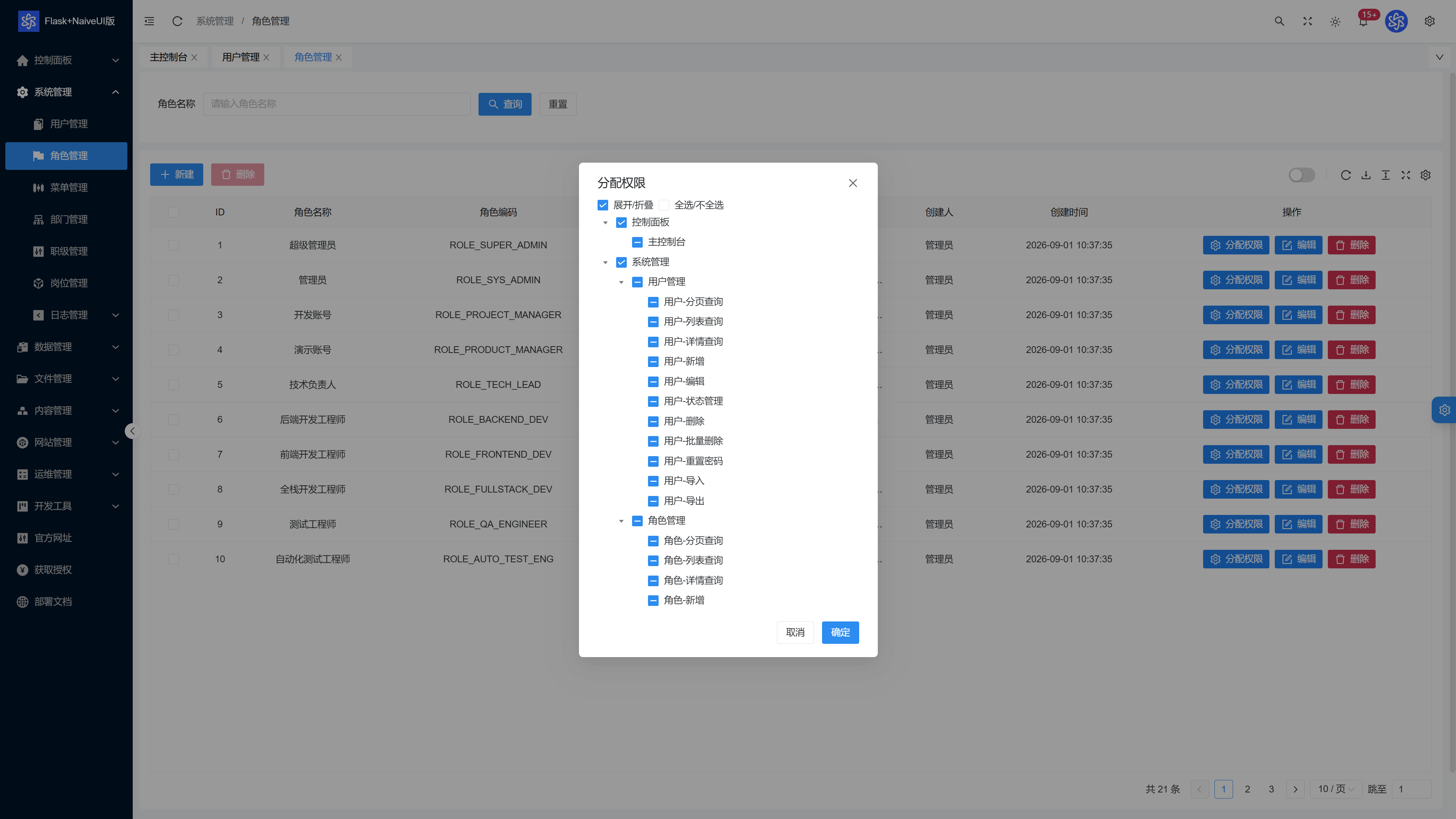The width and height of the screenshot is (1456, 819).
Task: Click the 确定 button in dialog
Action: pos(840,632)
